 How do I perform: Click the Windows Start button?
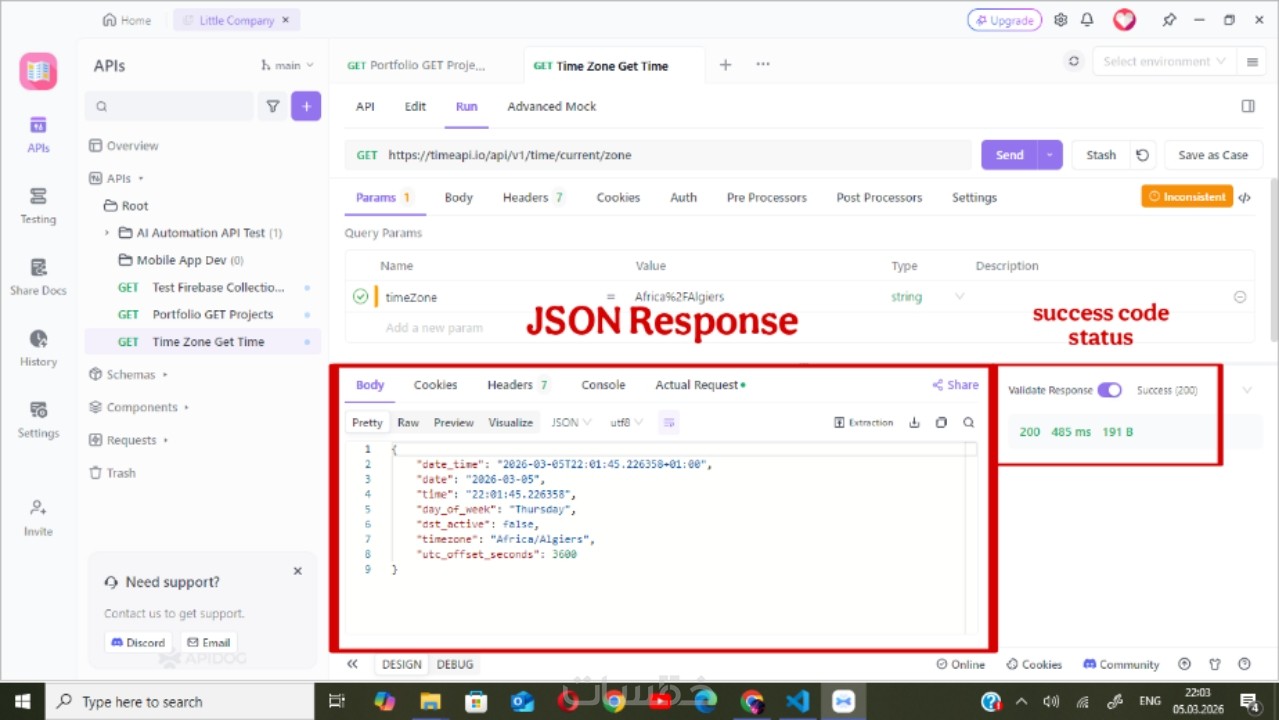[x=22, y=701]
